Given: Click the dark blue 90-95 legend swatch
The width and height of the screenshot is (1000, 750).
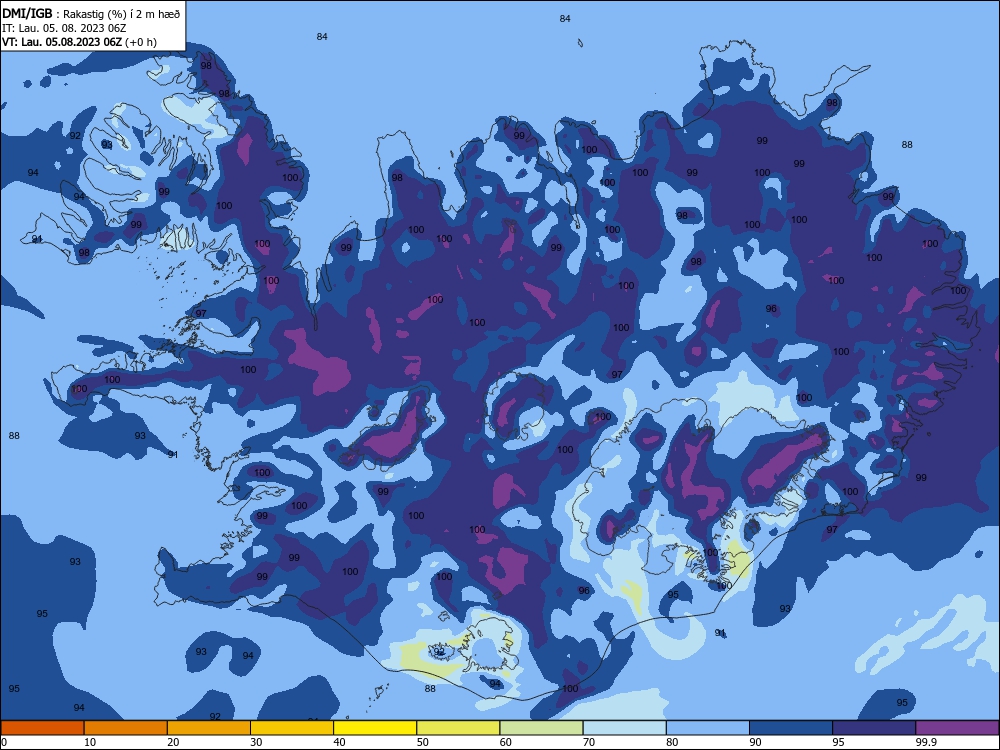Looking at the screenshot, I should (791, 728).
